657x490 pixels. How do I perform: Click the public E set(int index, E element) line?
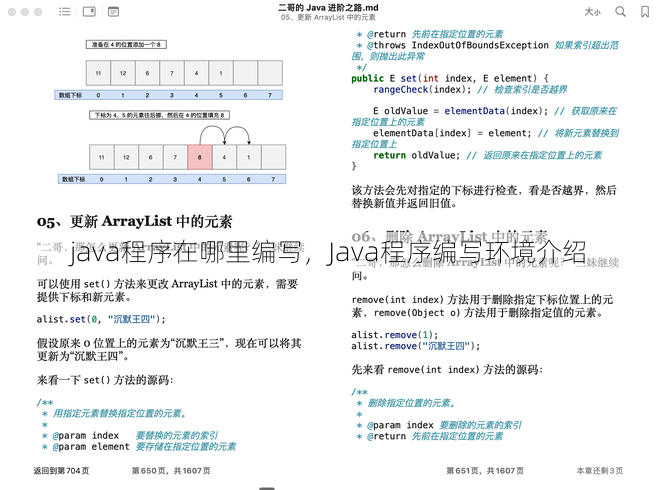pyautogui.click(x=450, y=78)
